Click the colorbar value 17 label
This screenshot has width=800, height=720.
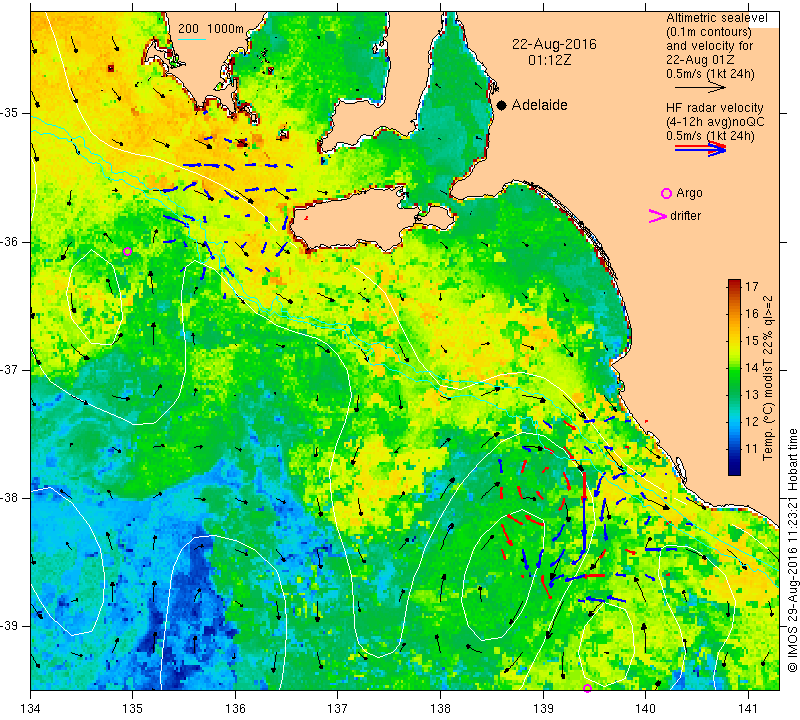[752, 286]
